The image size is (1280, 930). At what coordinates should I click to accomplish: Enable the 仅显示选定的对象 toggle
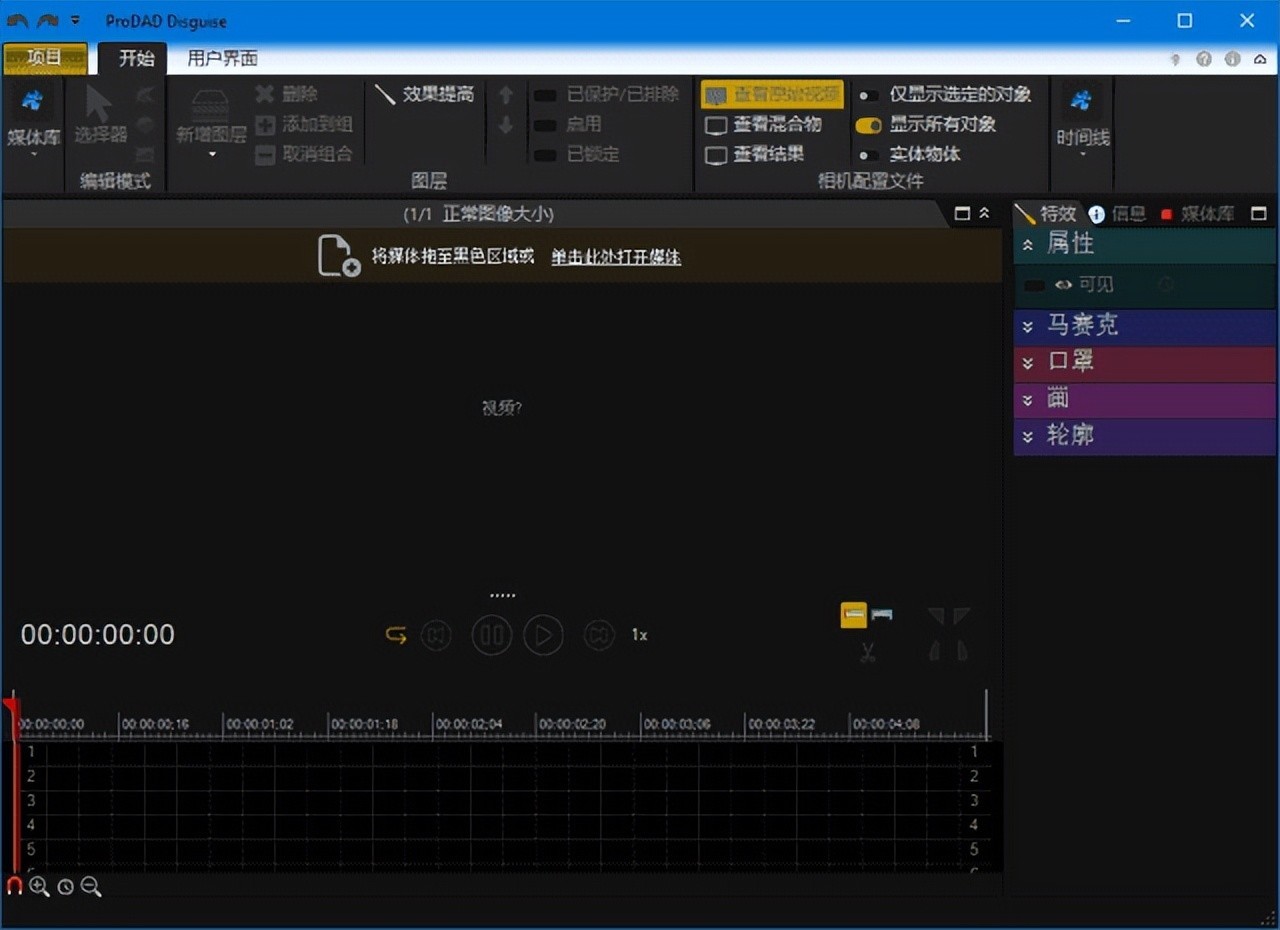tap(868, 95)
